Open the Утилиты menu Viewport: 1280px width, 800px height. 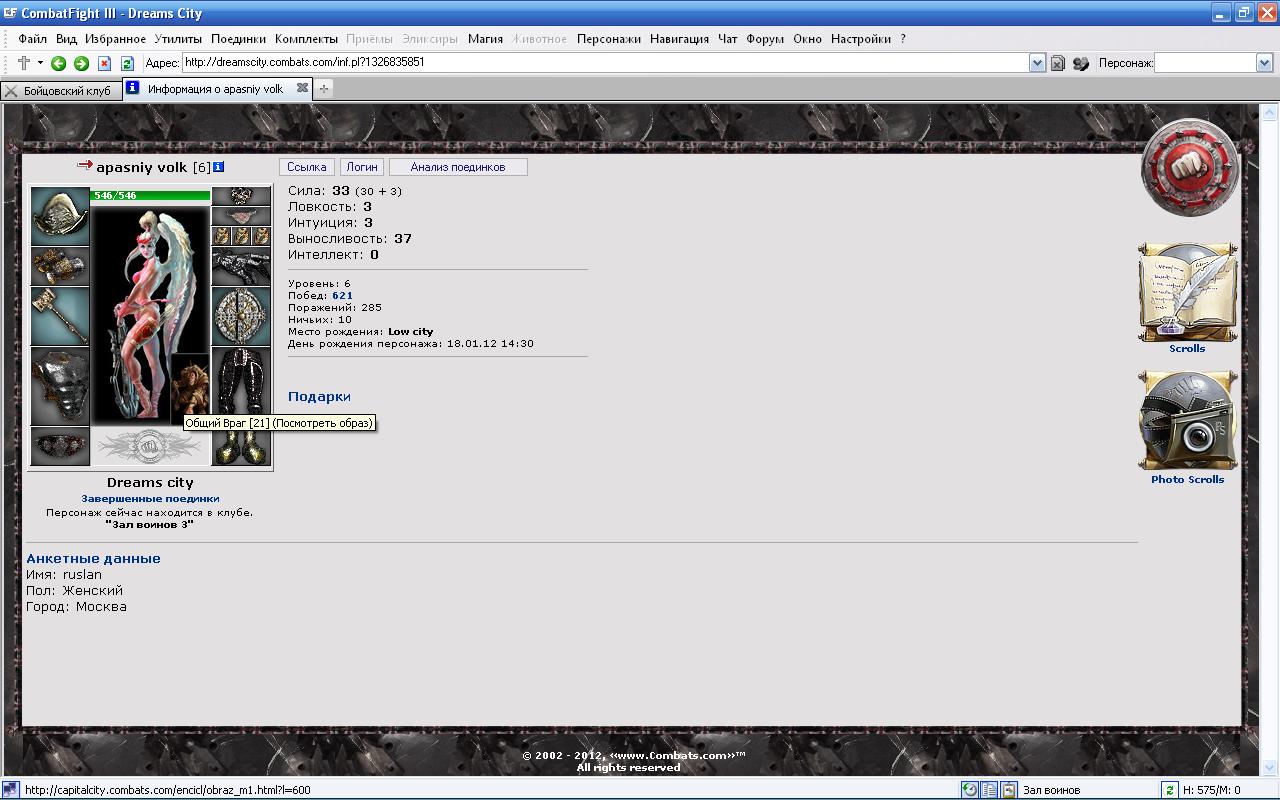[178, 39]
